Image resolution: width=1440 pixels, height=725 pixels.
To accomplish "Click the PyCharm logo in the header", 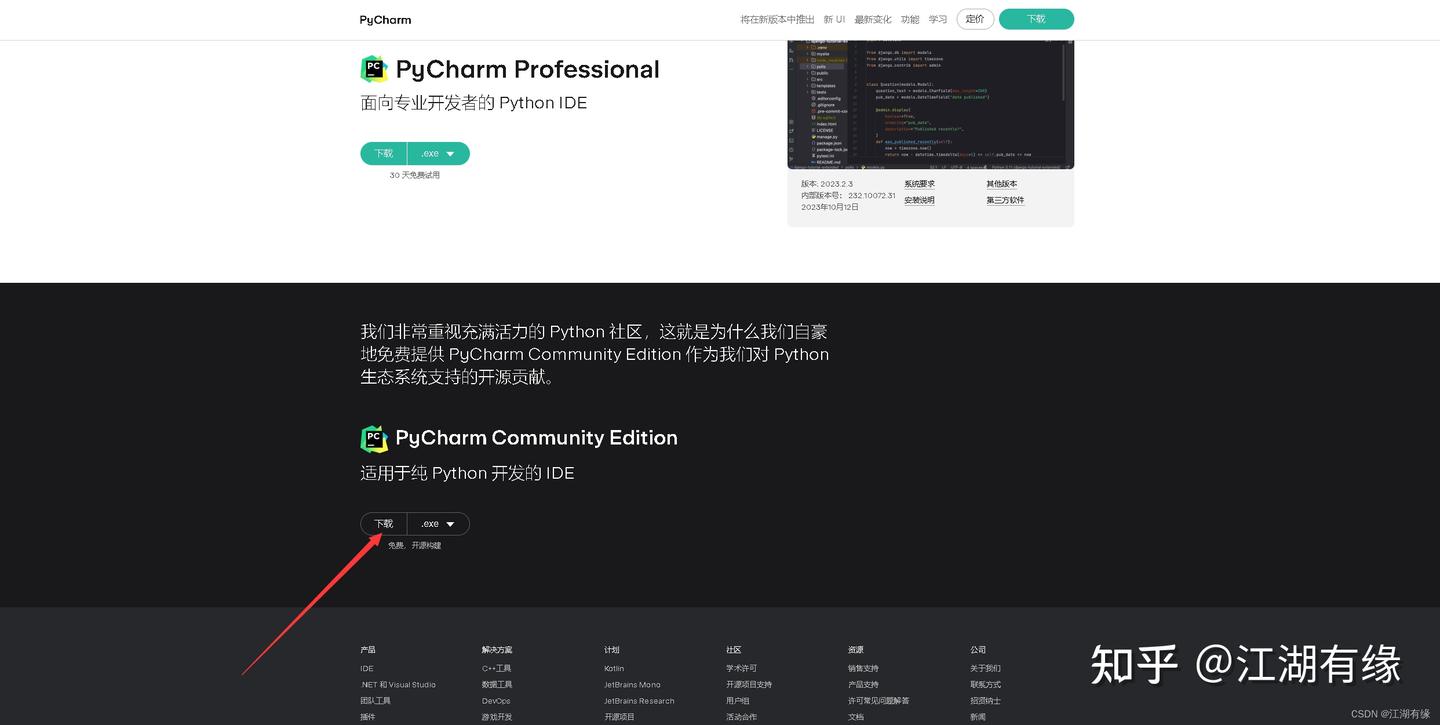I will point(384,19).
